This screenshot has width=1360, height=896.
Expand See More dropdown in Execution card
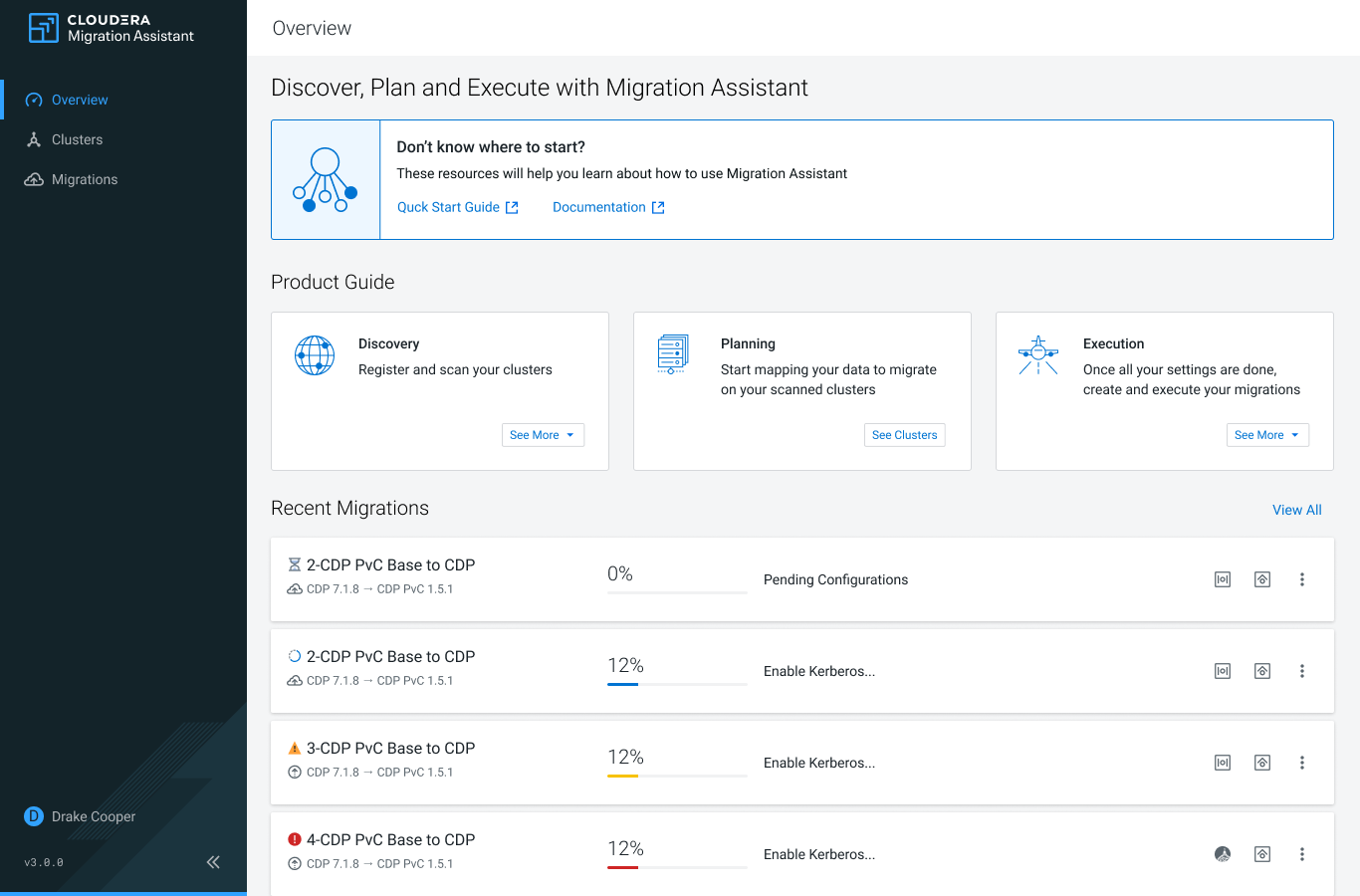[1267, 435]
